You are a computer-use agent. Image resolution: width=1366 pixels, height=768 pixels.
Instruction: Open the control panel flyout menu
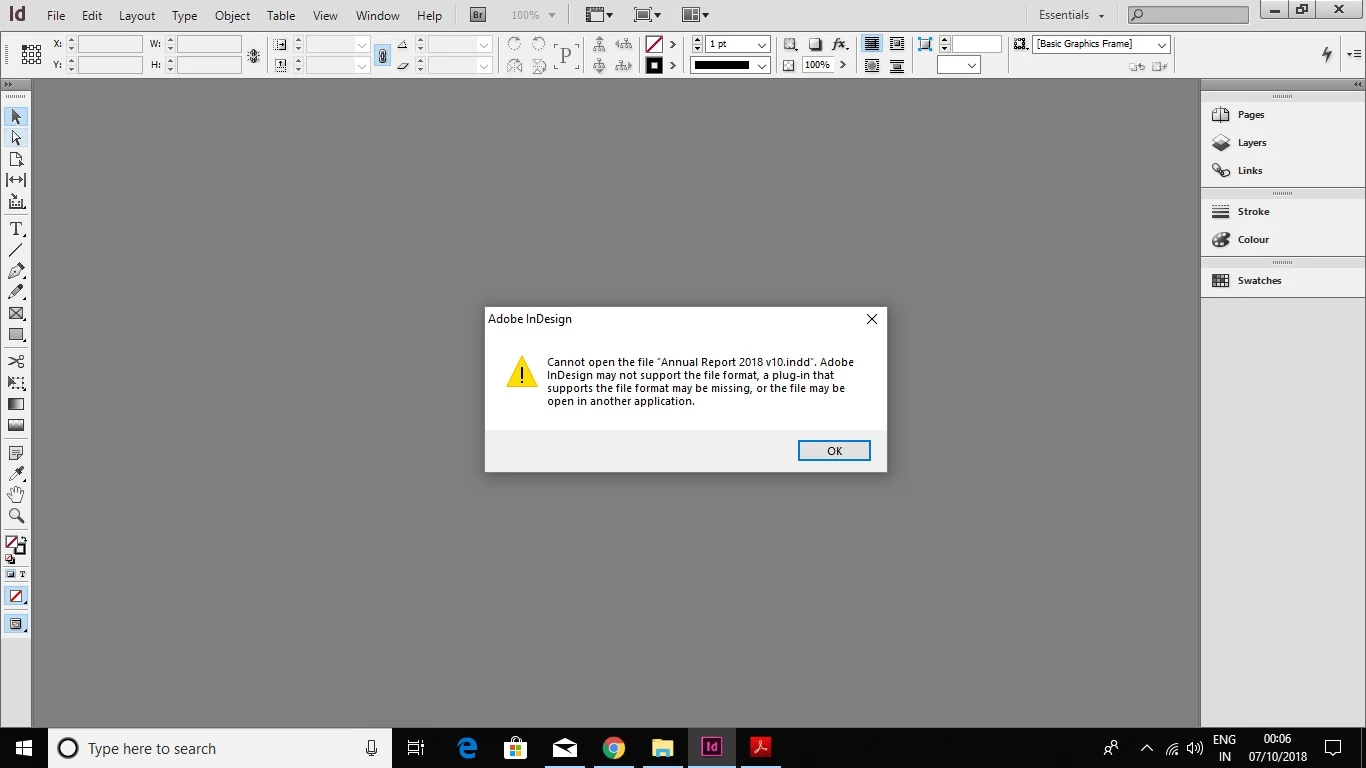[x=1354, y=54]
